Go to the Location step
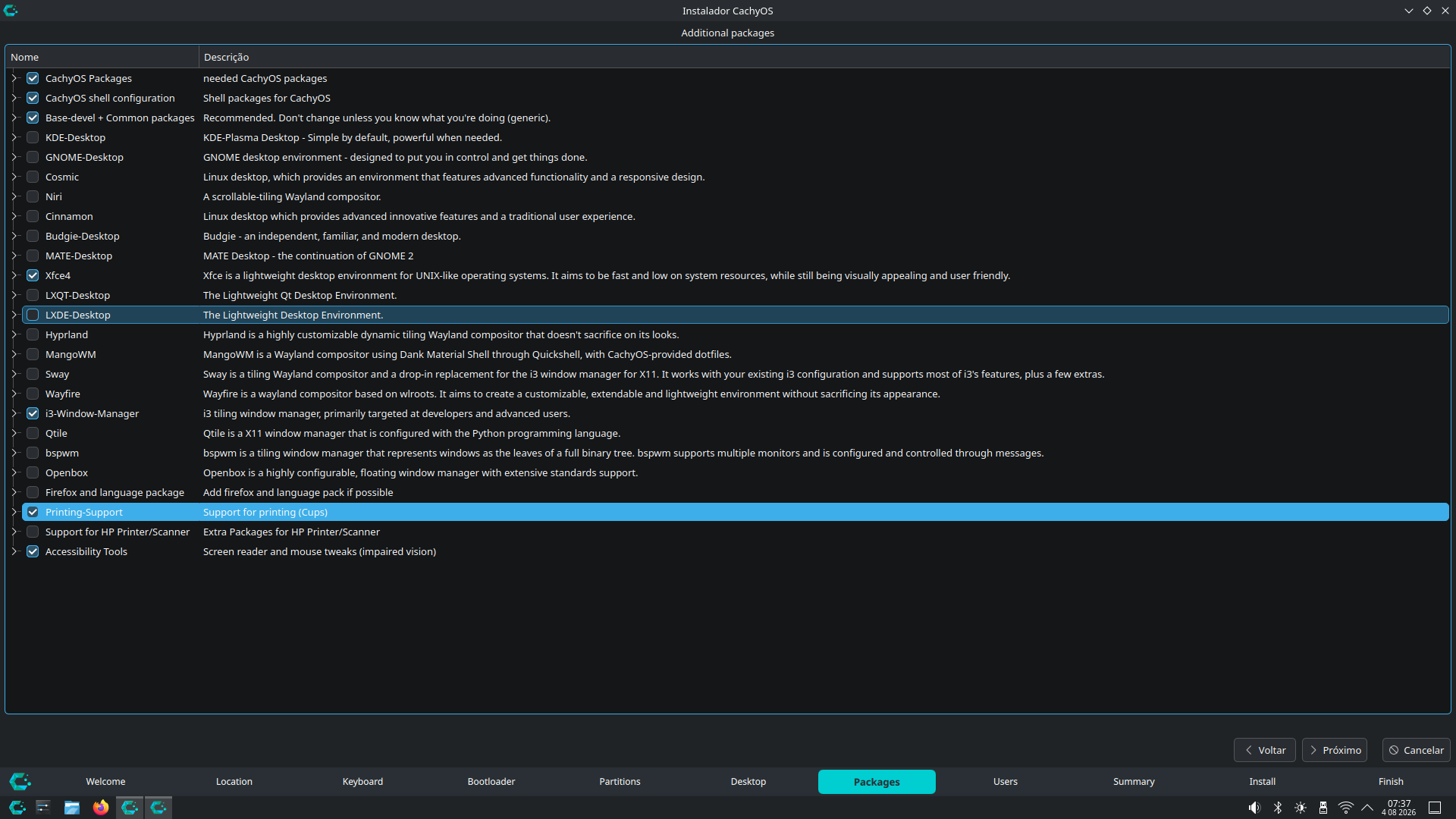 (234, 782)
